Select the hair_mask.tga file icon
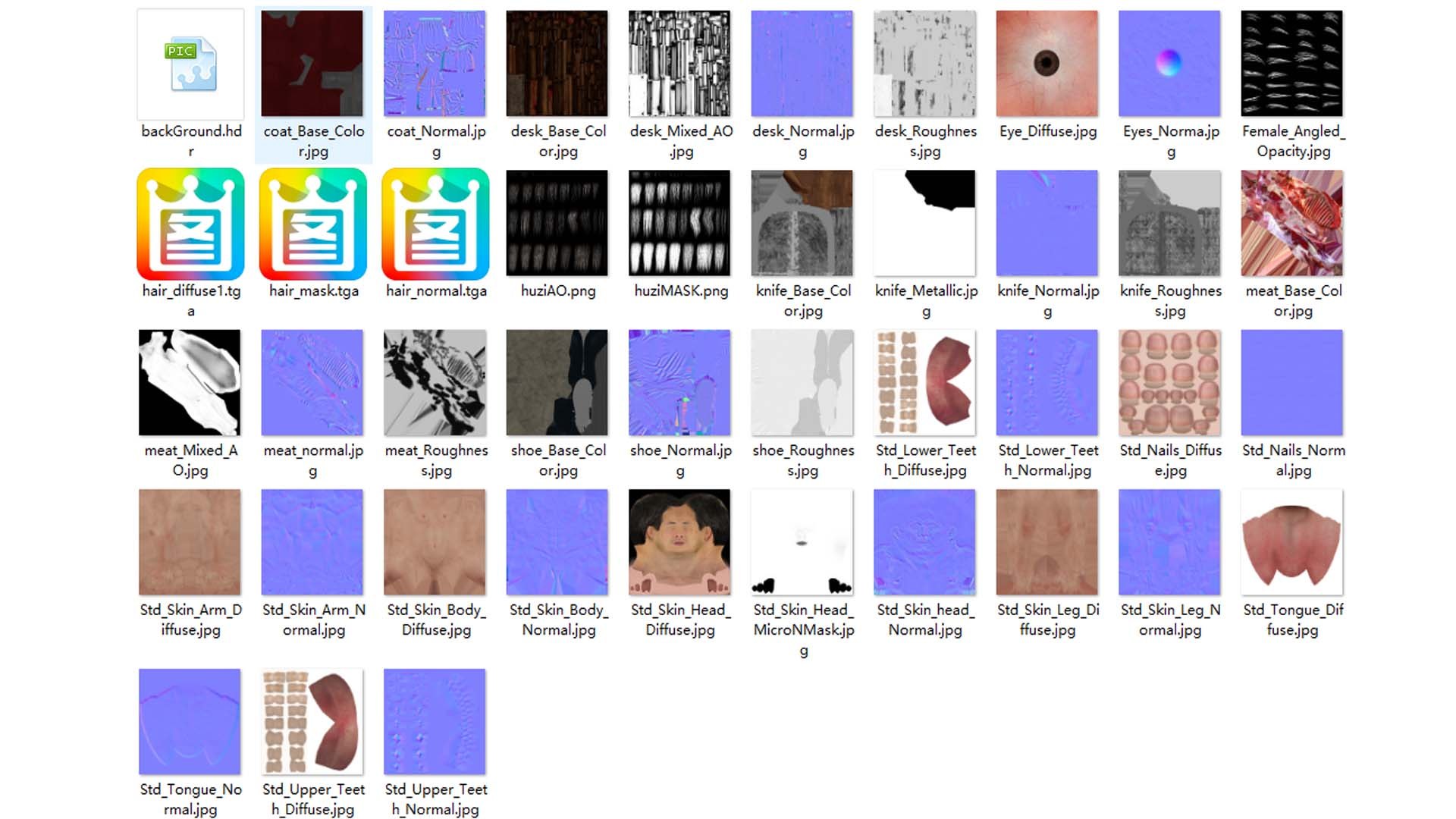Viewport: 1456px width, 819px height. (312, 224)
